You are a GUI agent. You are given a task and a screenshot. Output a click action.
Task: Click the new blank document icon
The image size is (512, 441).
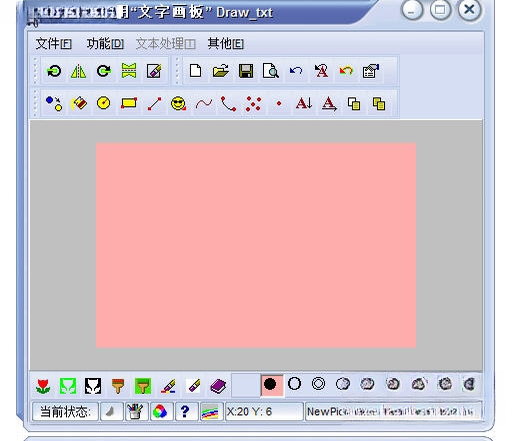195,71
